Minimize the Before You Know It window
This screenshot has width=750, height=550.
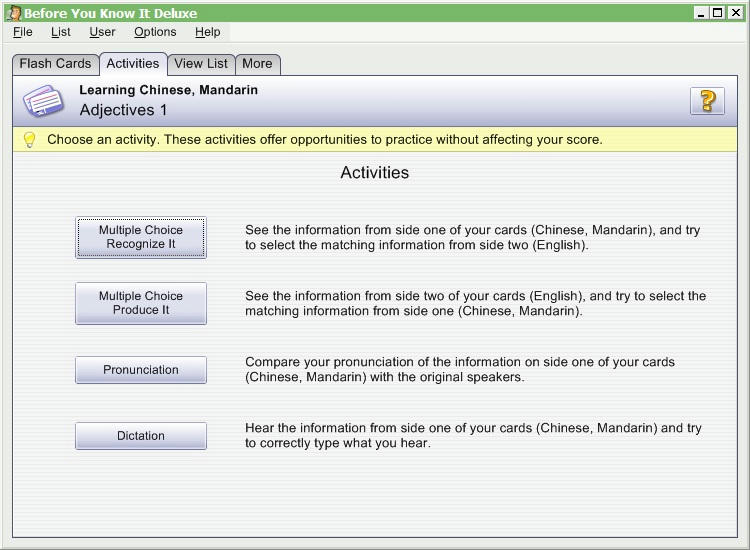pos(701,13)
